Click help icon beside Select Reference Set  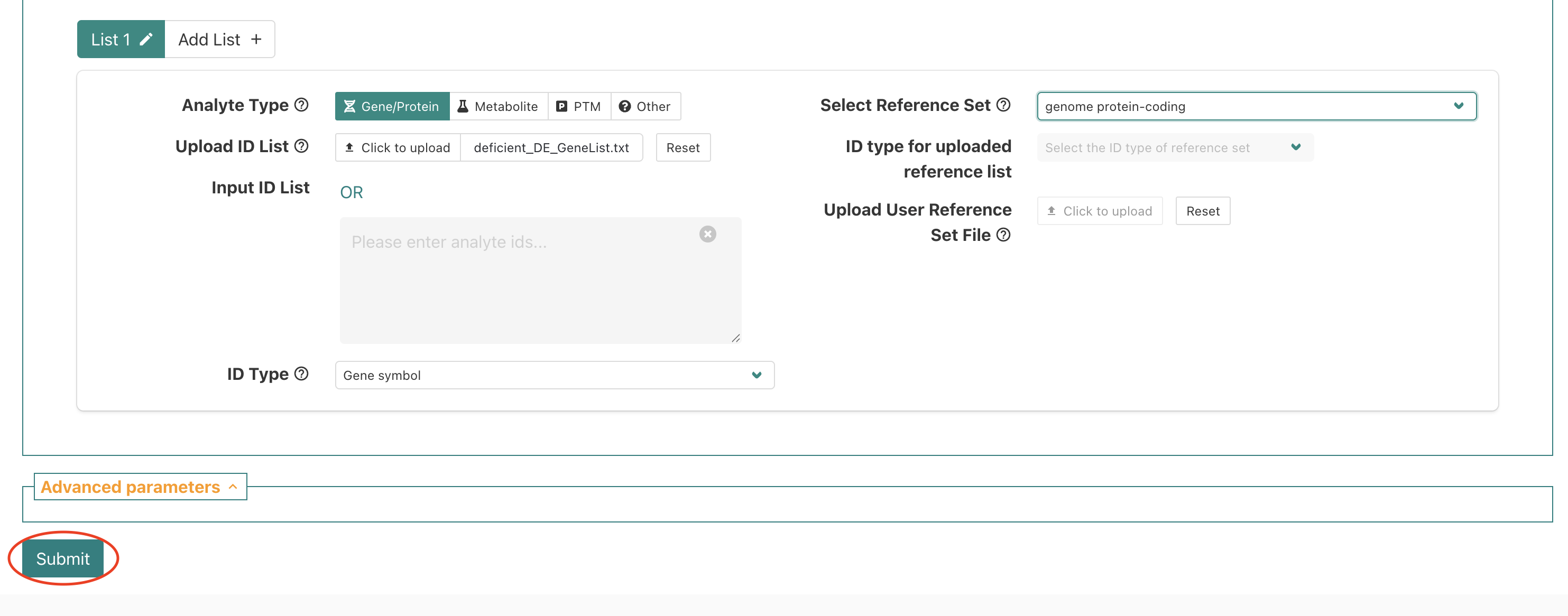click(x=1003, y=105)
